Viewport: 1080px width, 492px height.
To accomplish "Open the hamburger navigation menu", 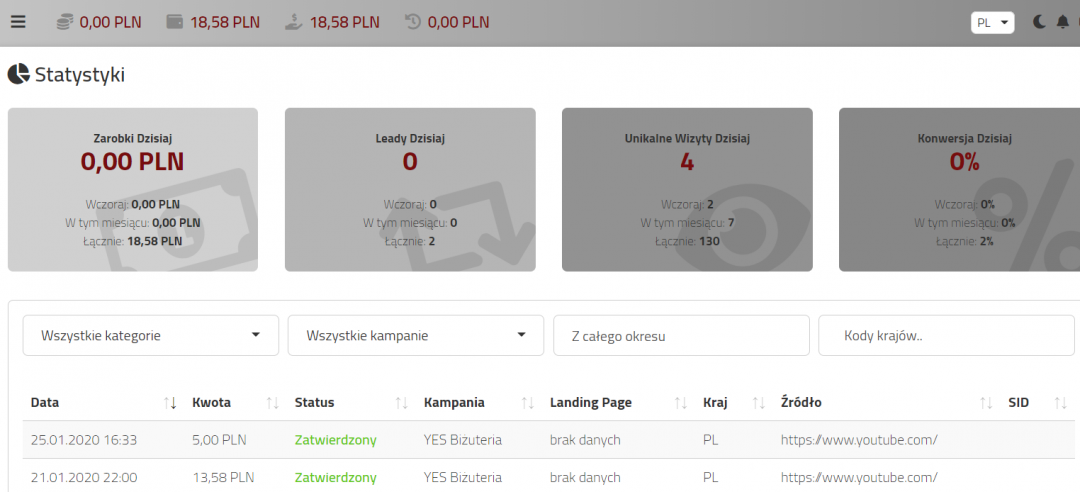I will pos(18,22).
